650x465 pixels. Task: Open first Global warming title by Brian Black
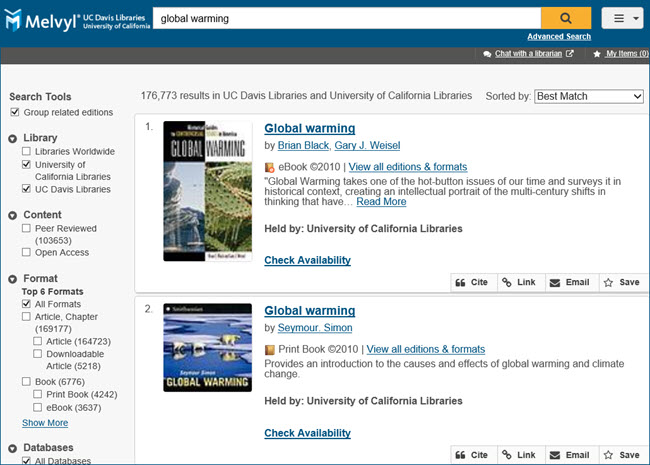coord(310,128)
